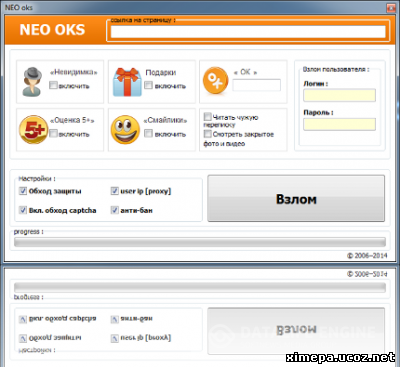Focus the ссылка на страницу input field
400x367 pixels.
coord(248,32)
